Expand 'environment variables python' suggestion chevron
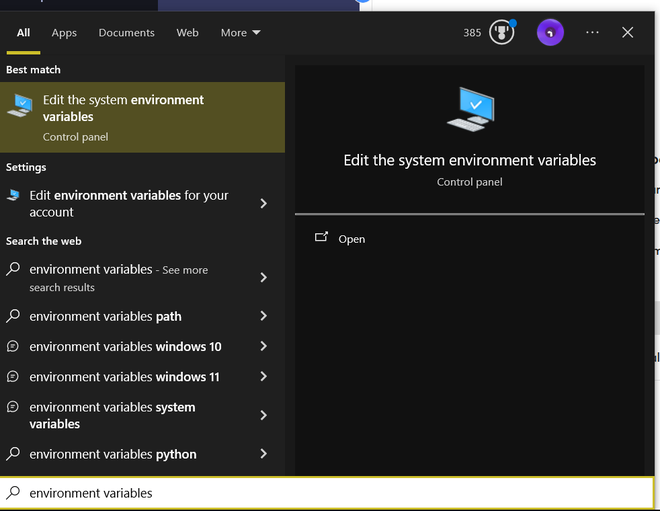The width and height of the screenshot is (660, 511). 264,454
